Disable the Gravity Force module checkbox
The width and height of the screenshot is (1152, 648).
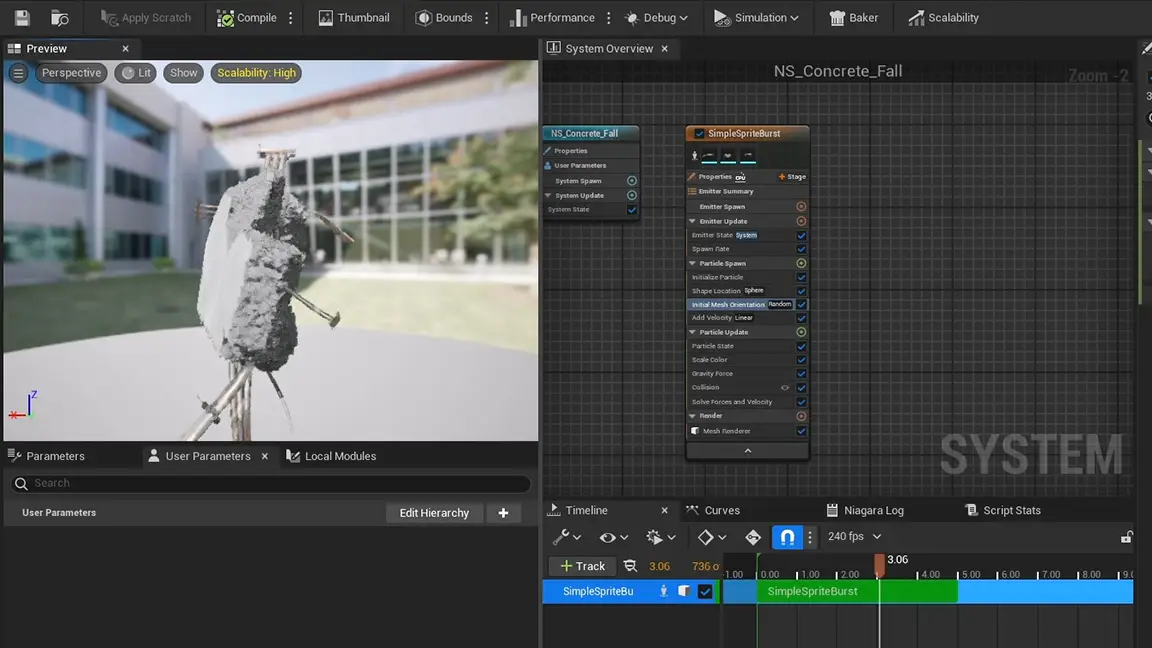pos(801,374)
